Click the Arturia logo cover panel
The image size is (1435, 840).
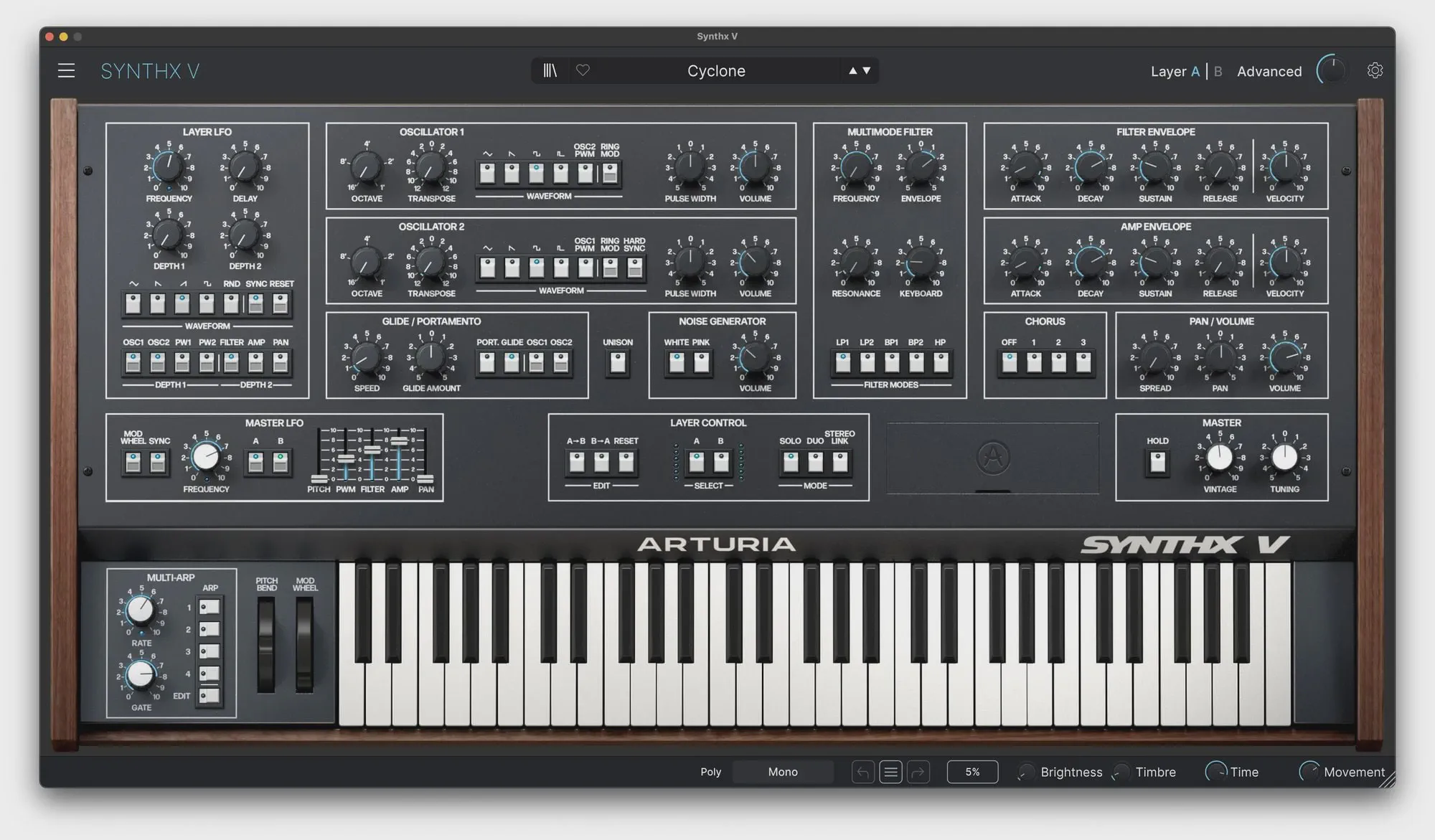pyautogui.click(x=993, y=458)
